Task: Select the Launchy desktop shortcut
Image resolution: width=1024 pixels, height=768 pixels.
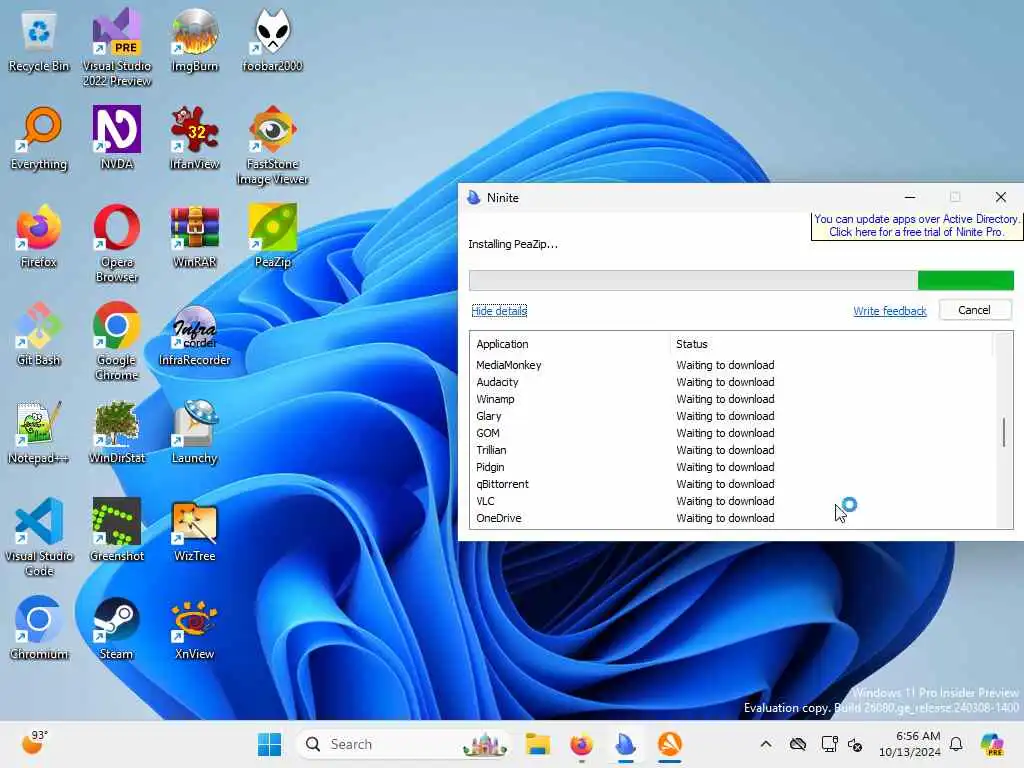Action: 195,432
